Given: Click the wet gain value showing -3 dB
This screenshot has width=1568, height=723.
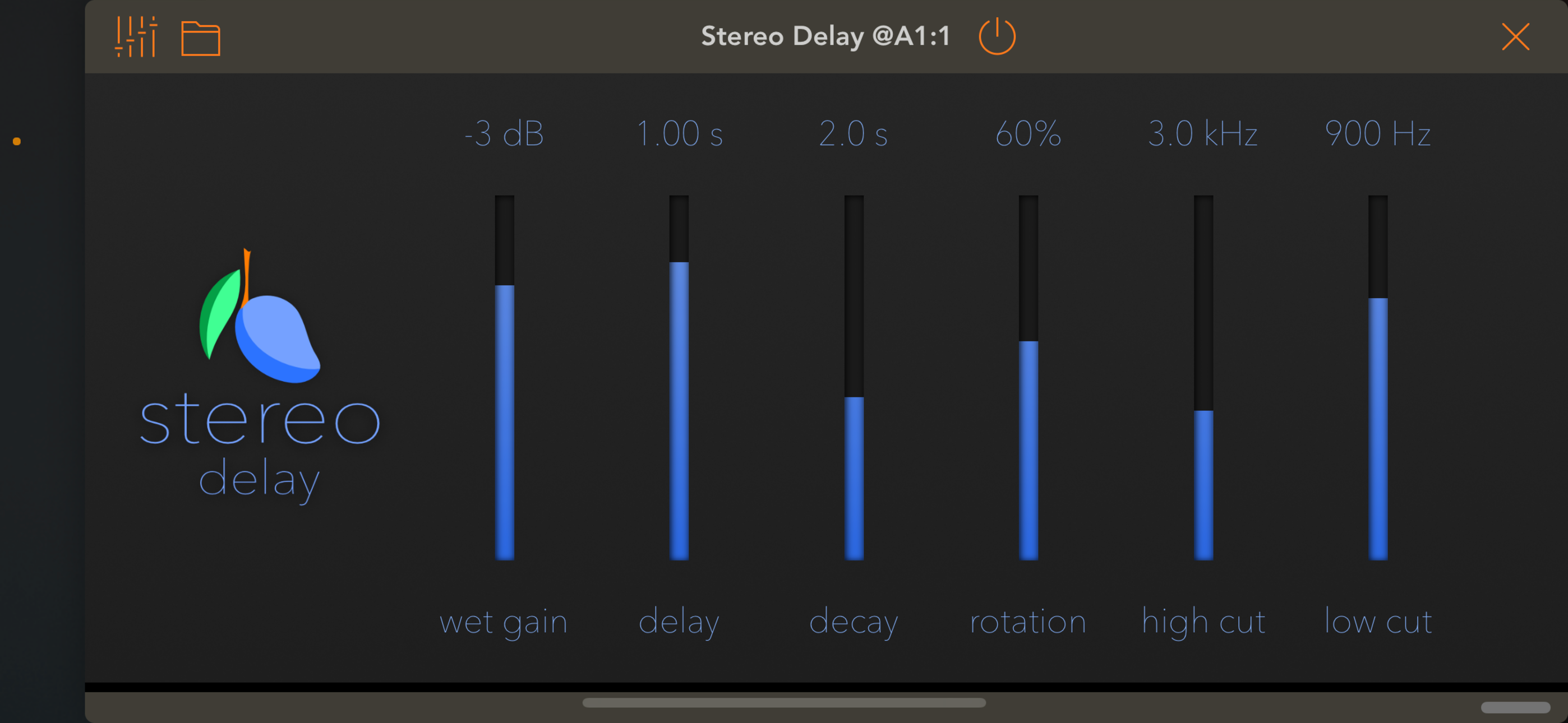Looking at the screenshot, I should coord(504,134).
